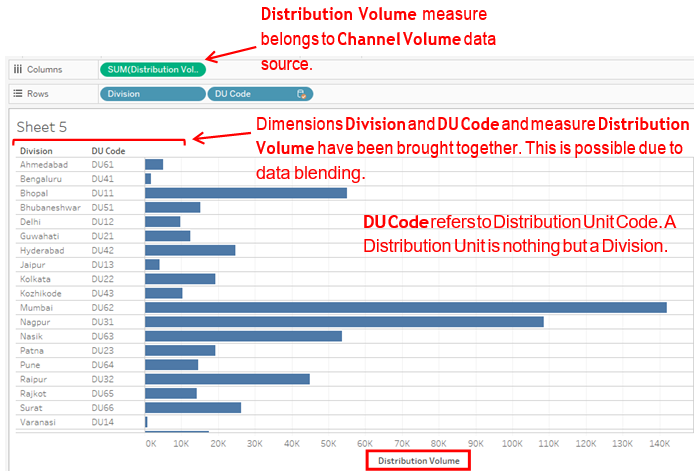Screen dimensions: 699x476
Task: Select the Ahmedabad division label
Action: (44, 165)
